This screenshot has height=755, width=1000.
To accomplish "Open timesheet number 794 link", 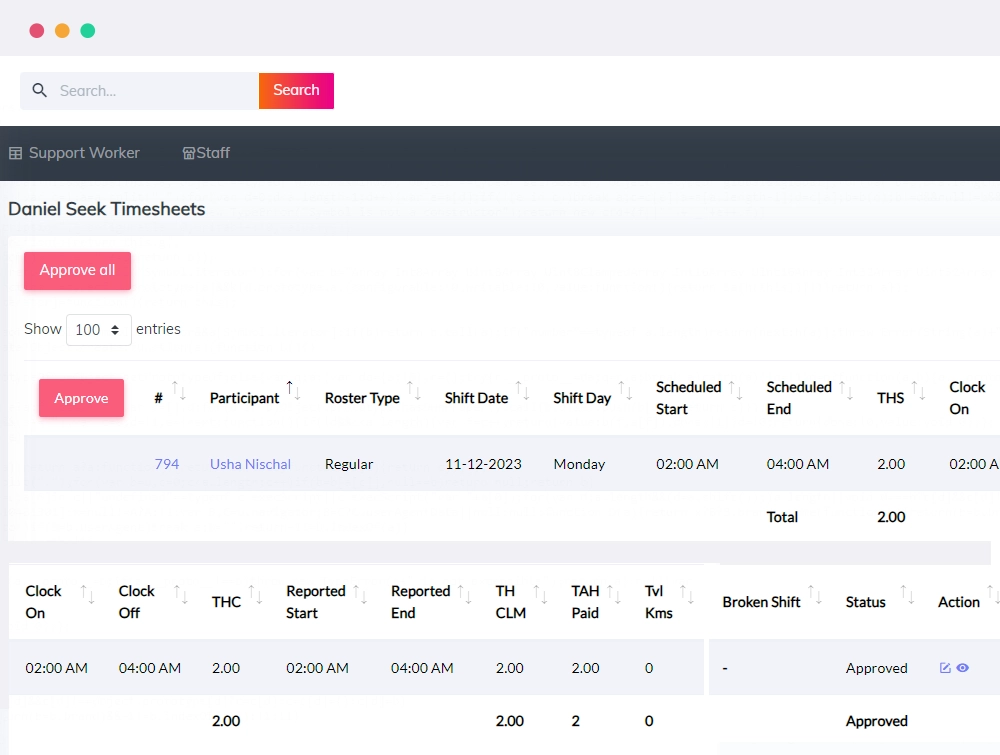I will pos(166,464).
